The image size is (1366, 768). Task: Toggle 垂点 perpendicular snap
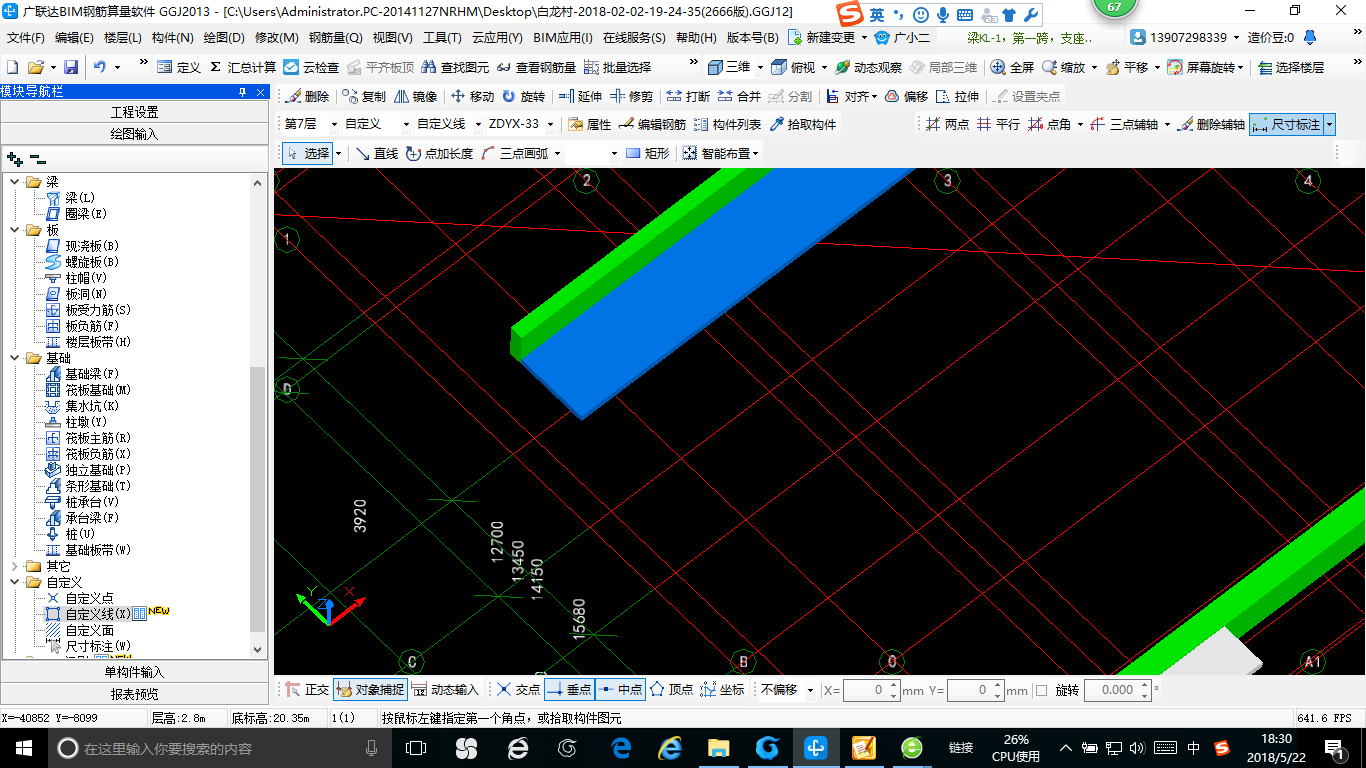coord(569,690)
